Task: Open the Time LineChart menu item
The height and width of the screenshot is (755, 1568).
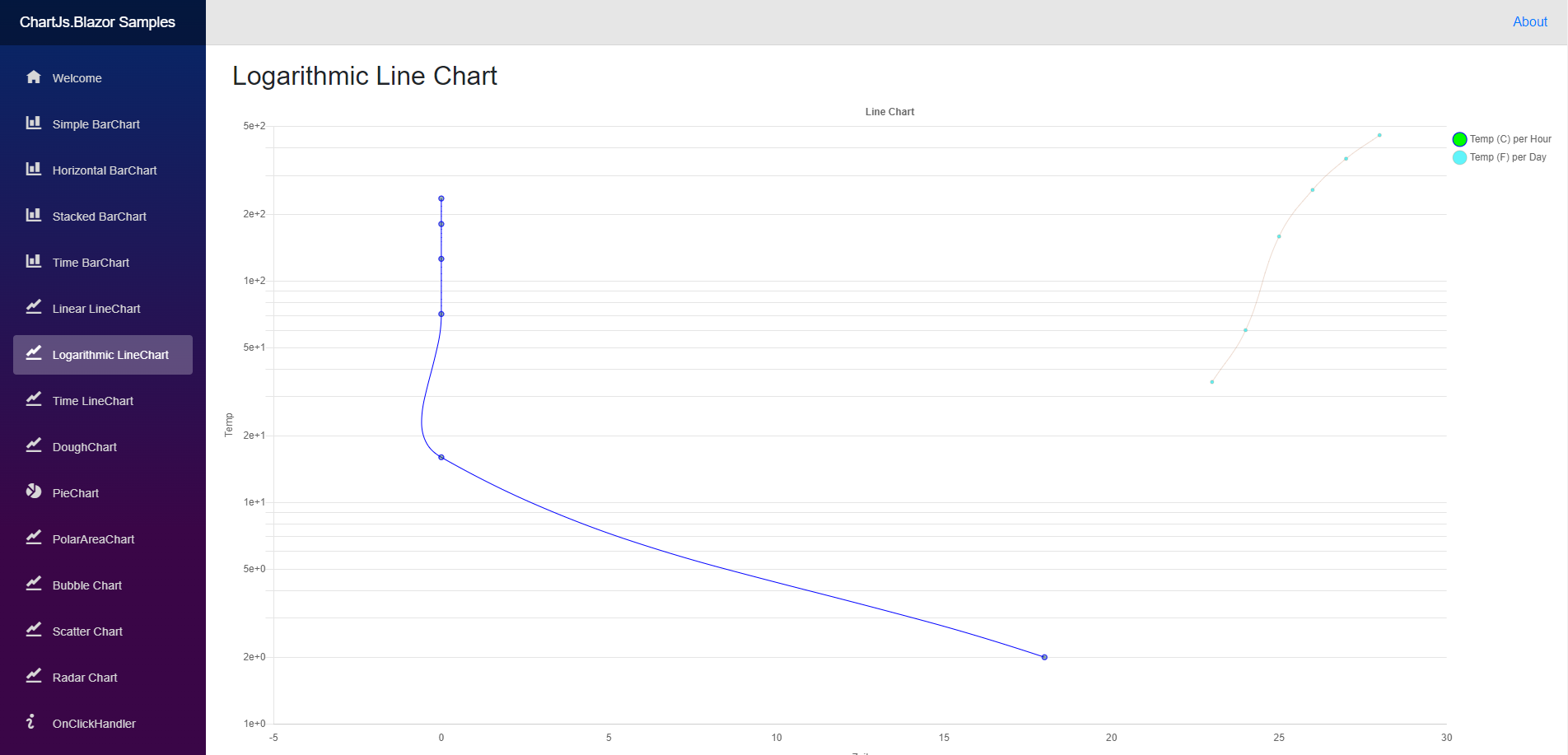Action: click(x=93, y=401)
